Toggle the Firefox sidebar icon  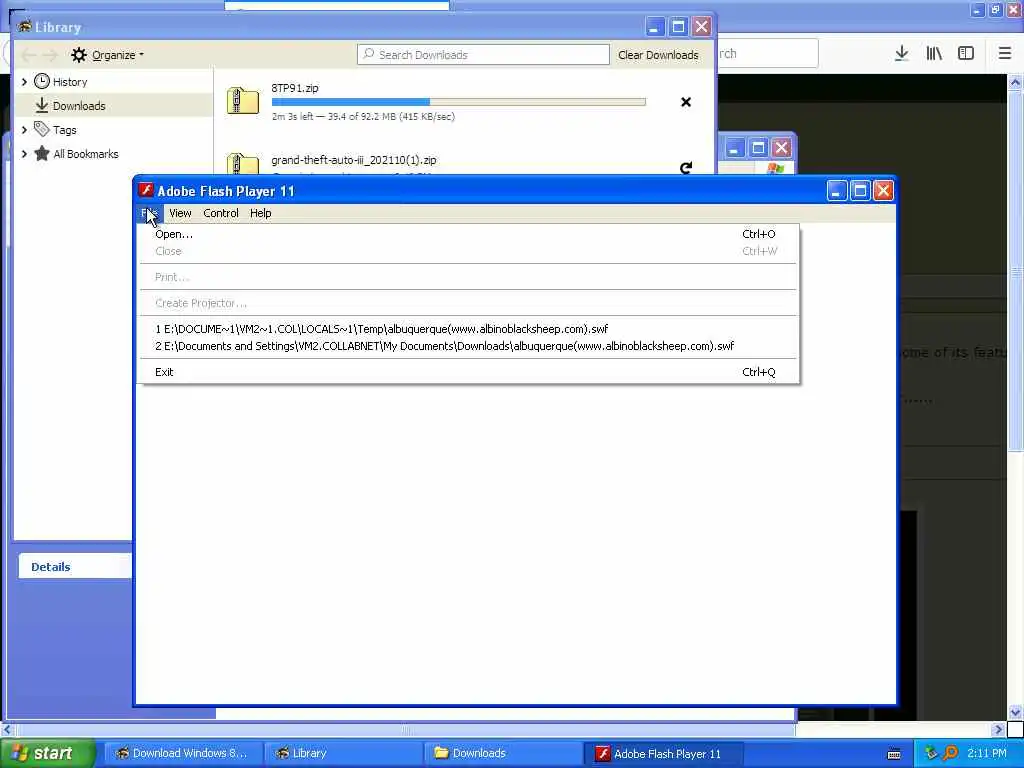(966, 54)
